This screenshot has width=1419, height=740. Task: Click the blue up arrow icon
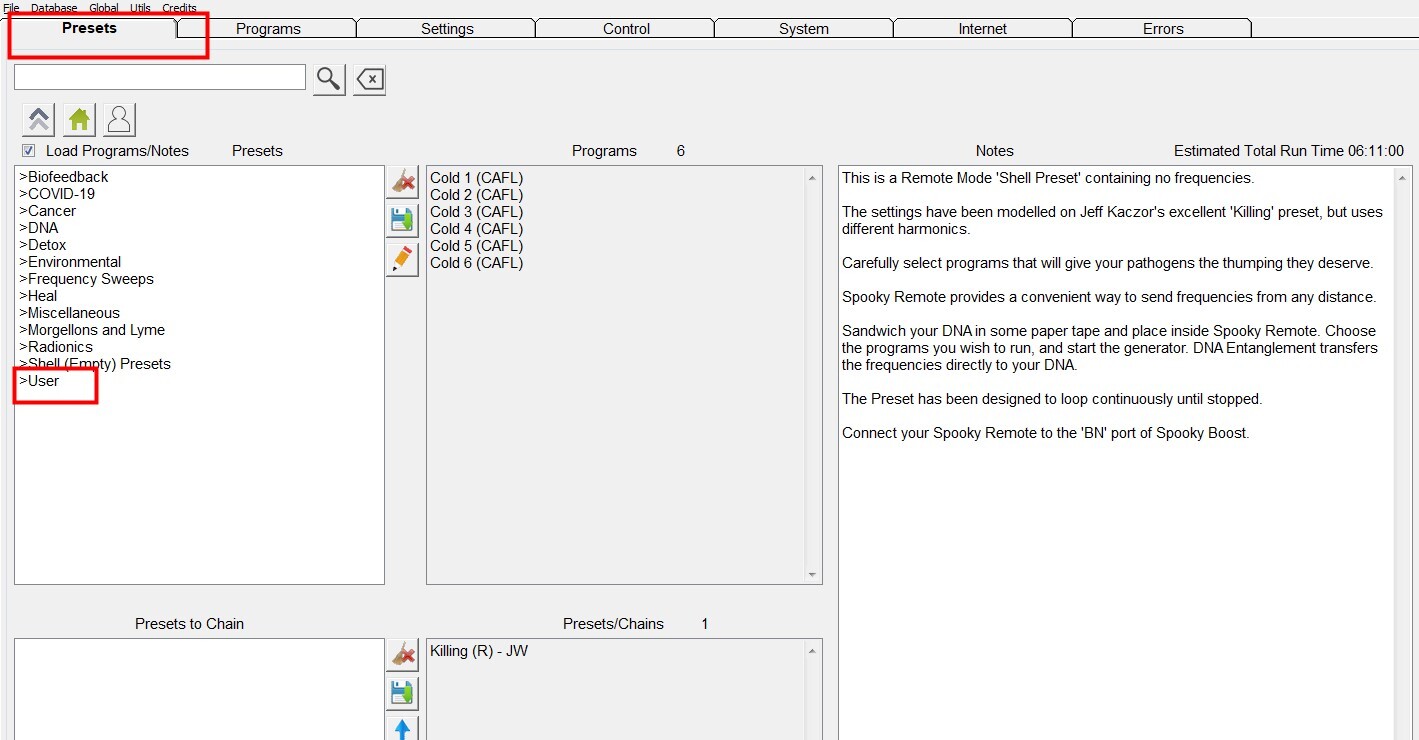click(x=402, y=728)
